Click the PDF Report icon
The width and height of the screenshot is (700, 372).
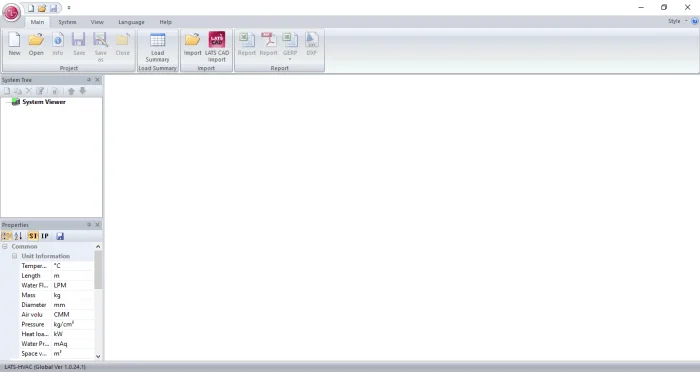268,44
